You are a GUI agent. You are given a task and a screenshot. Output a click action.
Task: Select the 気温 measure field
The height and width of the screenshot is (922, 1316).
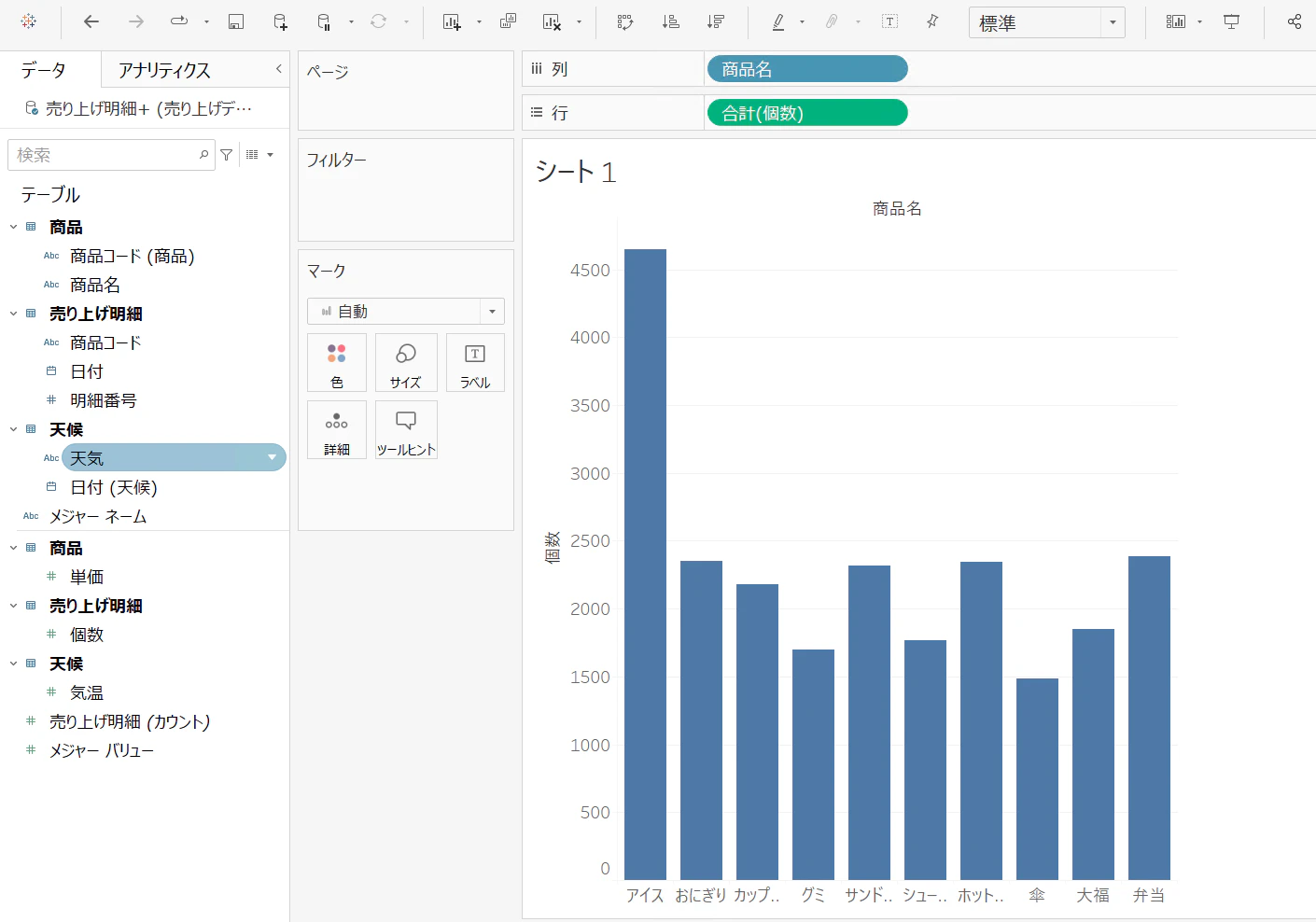coord(87,692)
